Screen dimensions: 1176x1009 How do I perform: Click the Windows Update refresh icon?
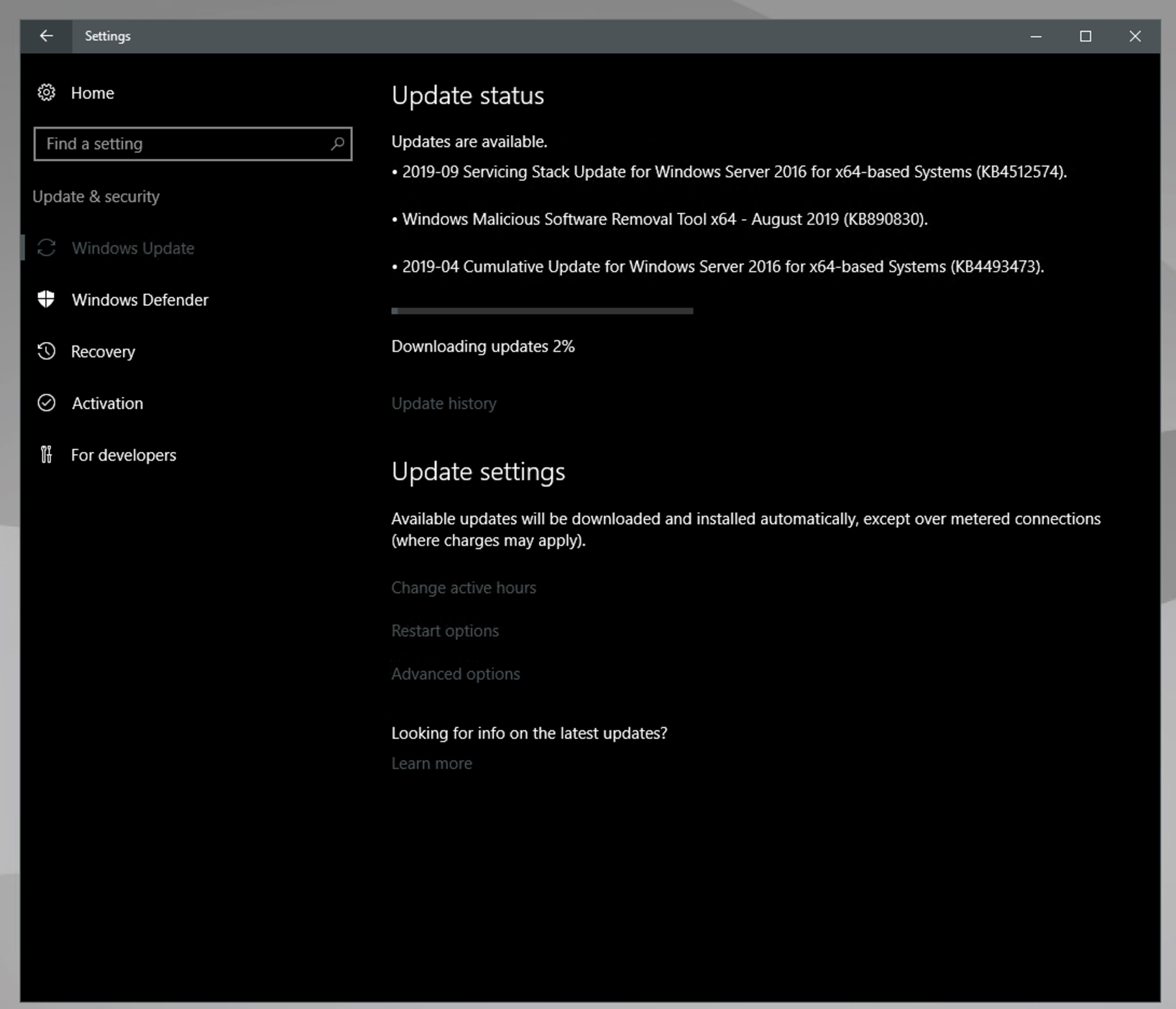(47, 248)
